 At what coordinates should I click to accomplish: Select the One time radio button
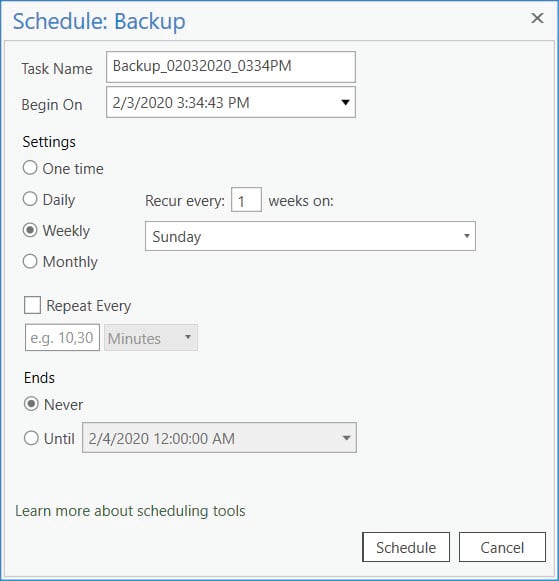coord(30,168)
